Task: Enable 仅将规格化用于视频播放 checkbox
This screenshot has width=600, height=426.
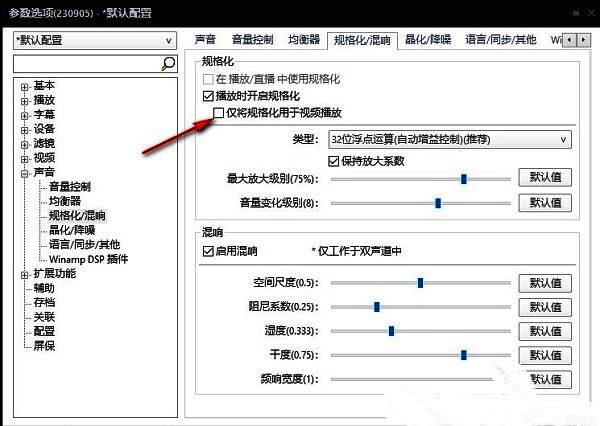Action: tap(218, 113)
